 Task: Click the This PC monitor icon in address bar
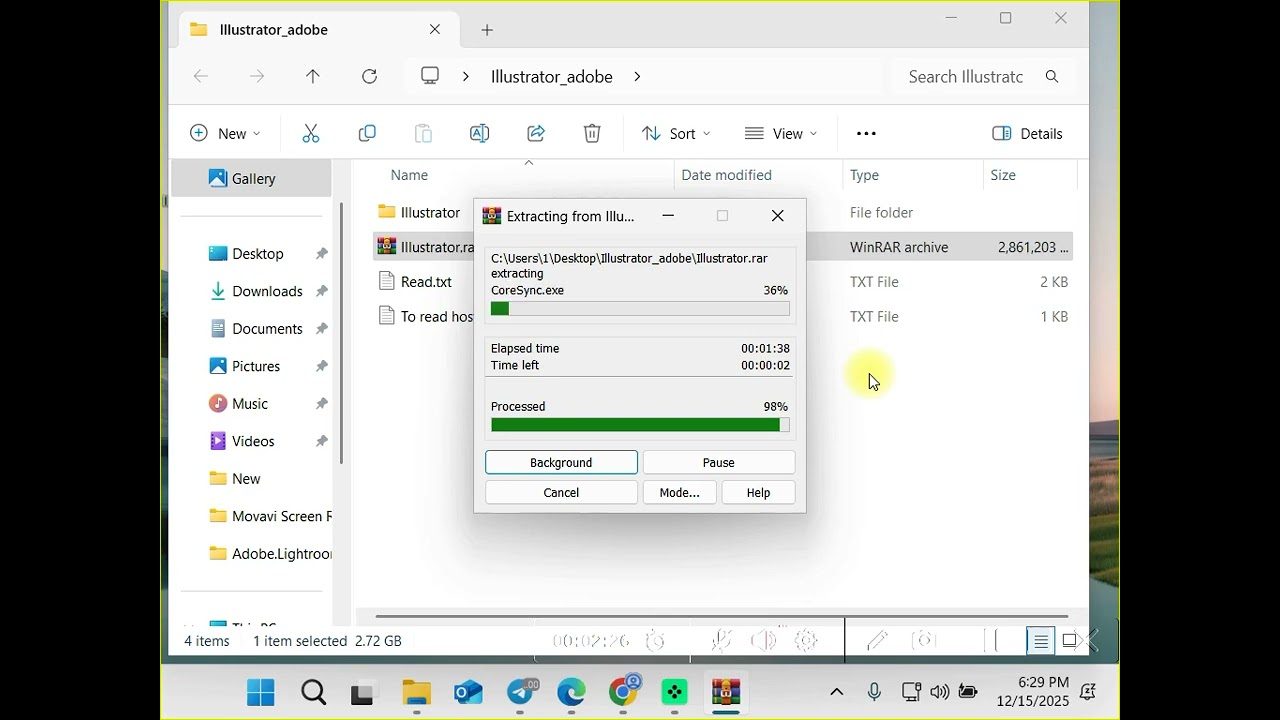point(430,76)
